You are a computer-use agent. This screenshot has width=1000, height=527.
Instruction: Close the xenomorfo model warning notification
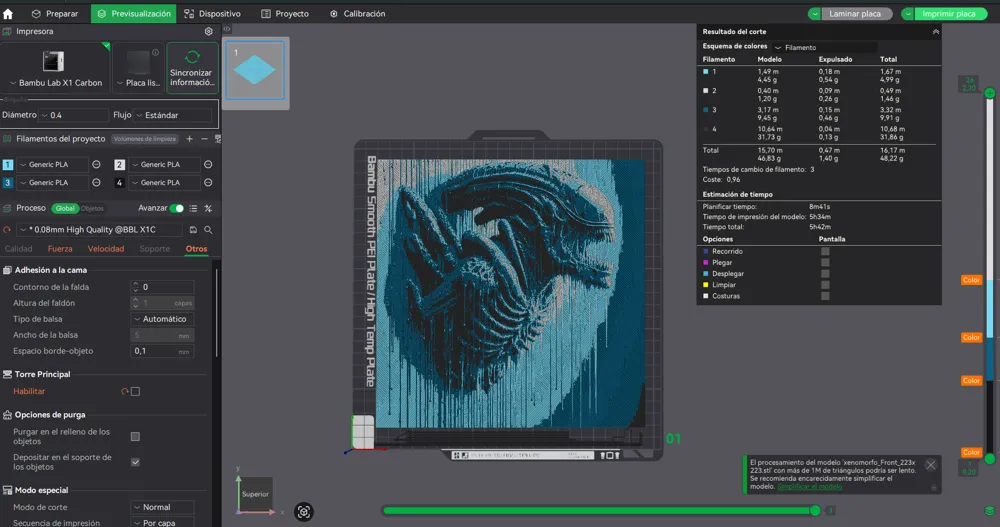930,465
